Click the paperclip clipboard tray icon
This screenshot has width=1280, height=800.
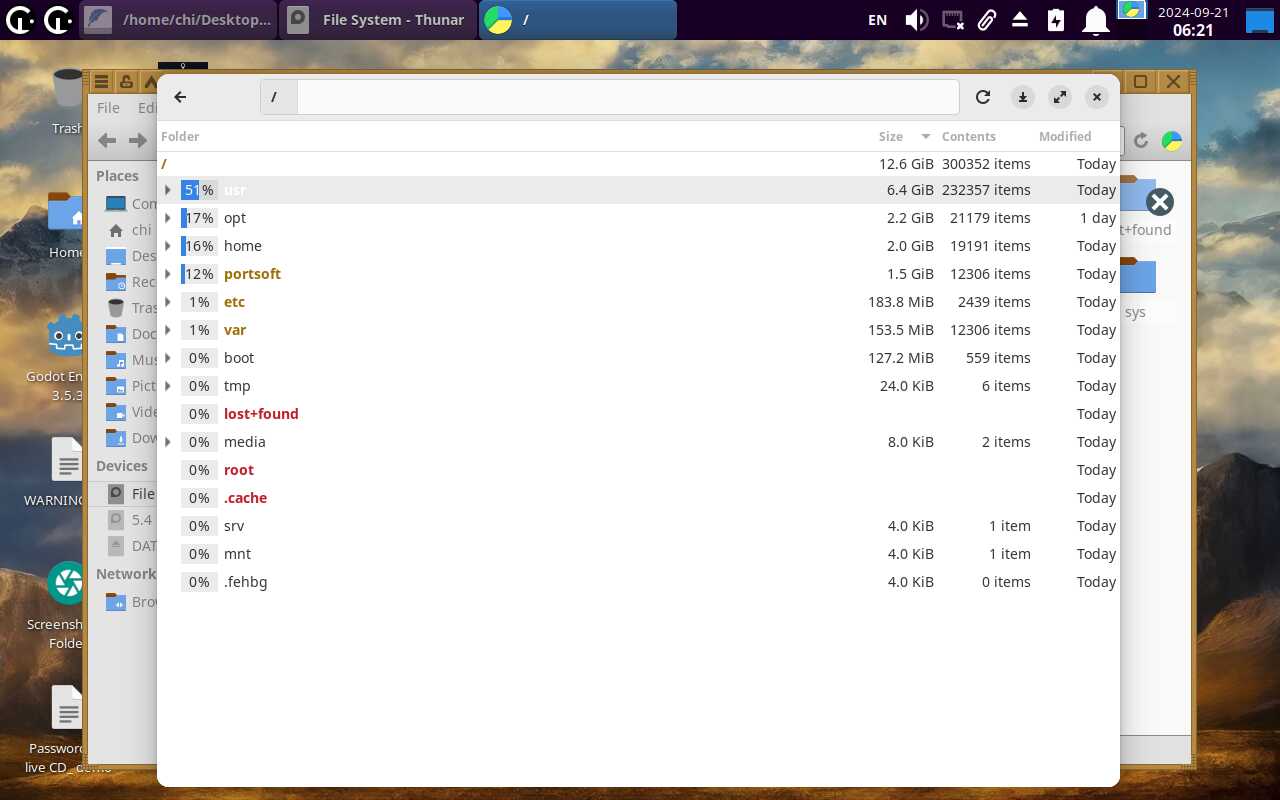[x=986, y=20]
